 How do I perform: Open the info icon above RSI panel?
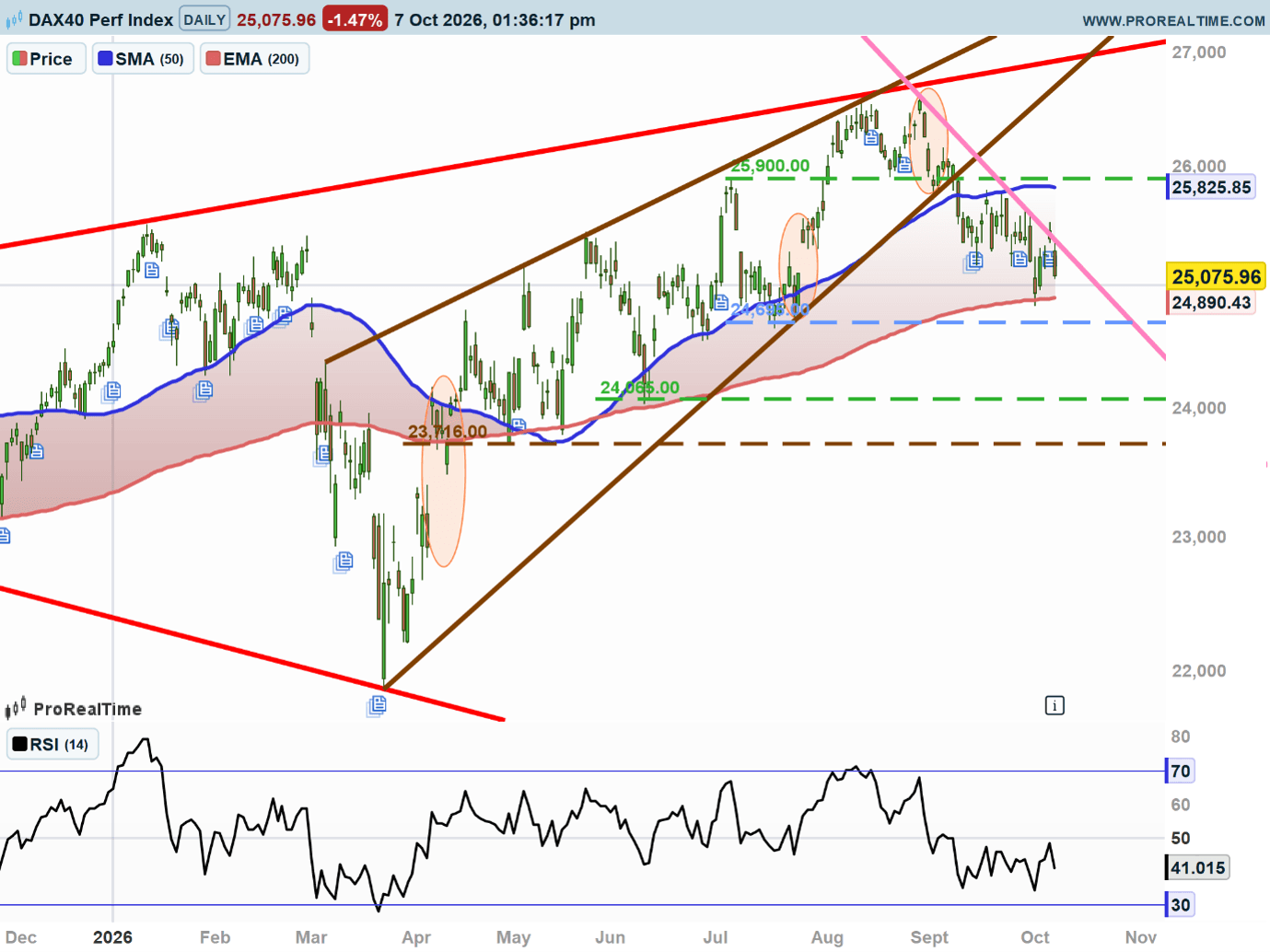1054,705
